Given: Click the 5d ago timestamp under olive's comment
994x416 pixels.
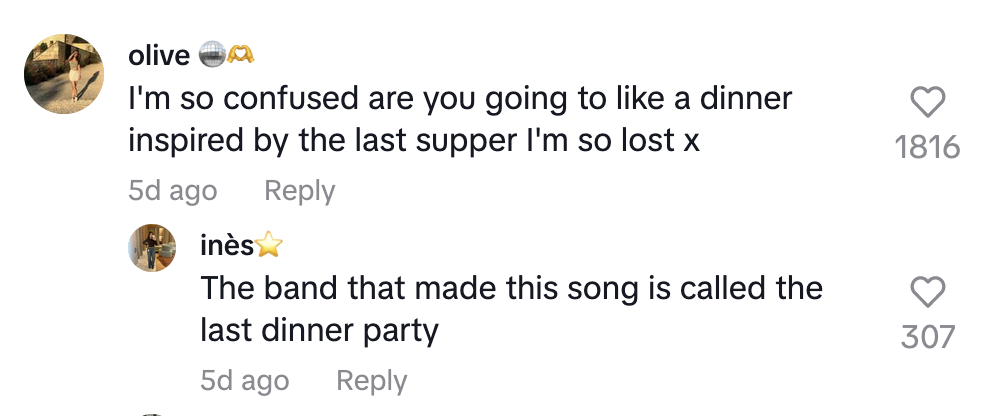Looking at the screenshot, I should (172, 191).
